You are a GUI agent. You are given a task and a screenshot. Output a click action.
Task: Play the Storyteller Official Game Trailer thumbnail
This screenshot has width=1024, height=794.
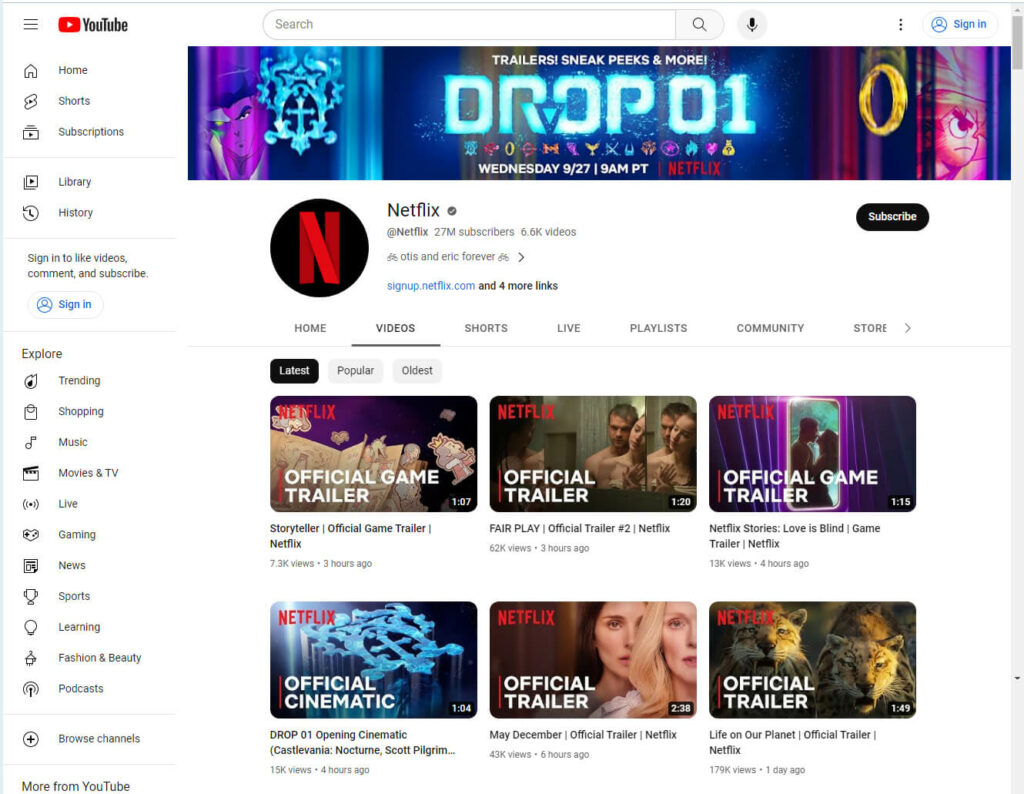[x=374, y=454]
